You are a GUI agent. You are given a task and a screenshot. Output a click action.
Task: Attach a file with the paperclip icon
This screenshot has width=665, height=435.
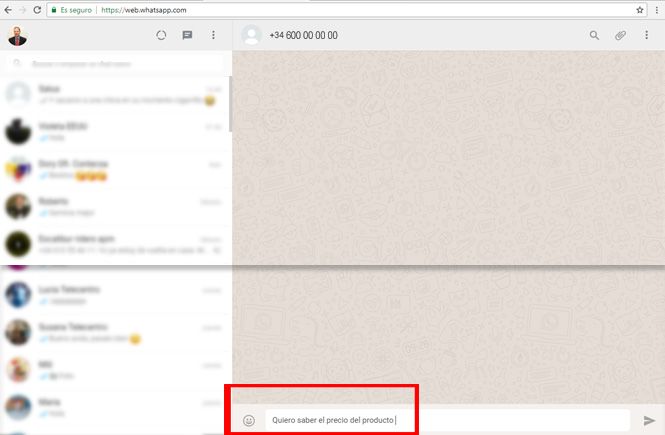620,35
